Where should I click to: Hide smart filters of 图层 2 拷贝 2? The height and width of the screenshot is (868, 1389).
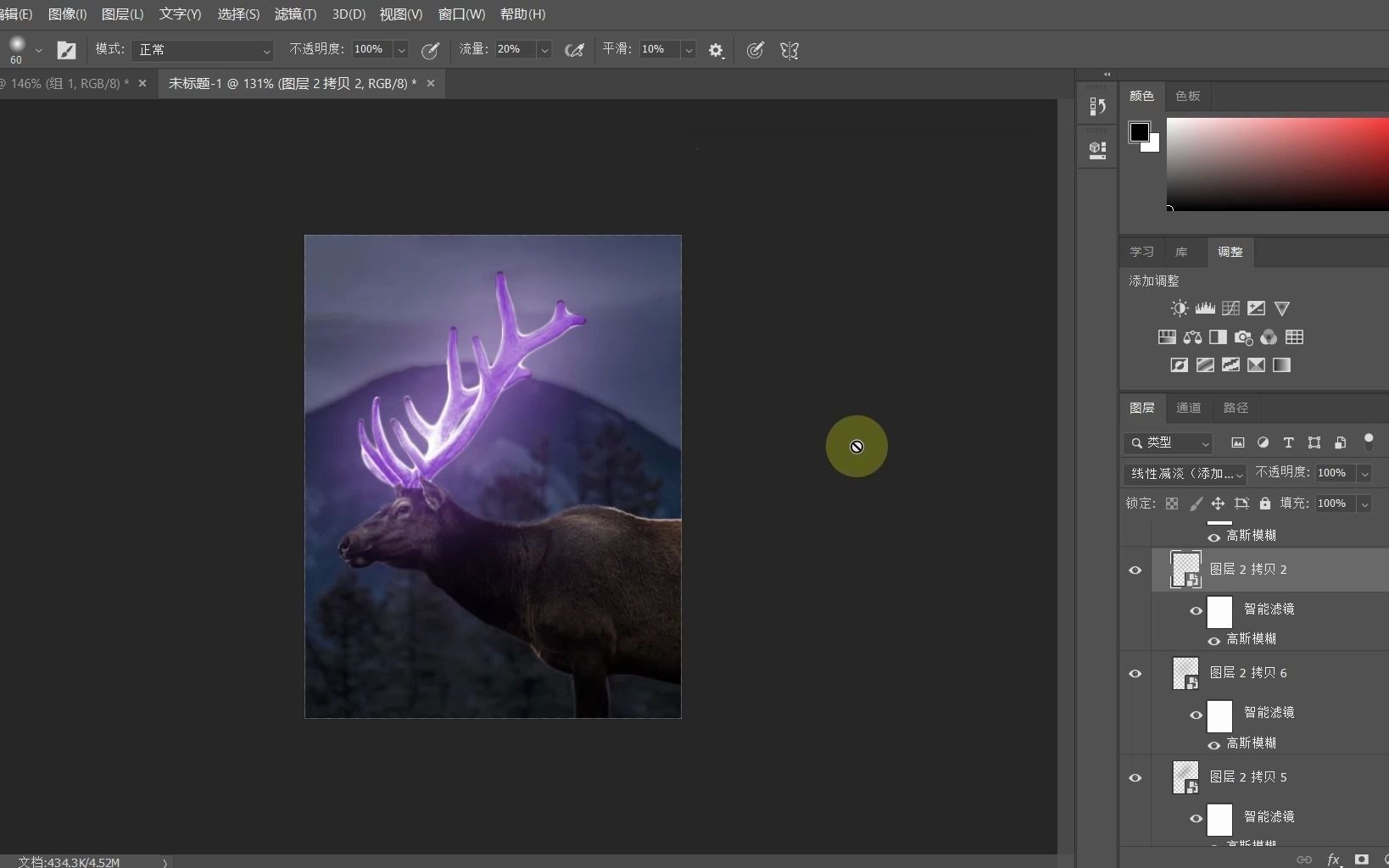point(1196,611)
